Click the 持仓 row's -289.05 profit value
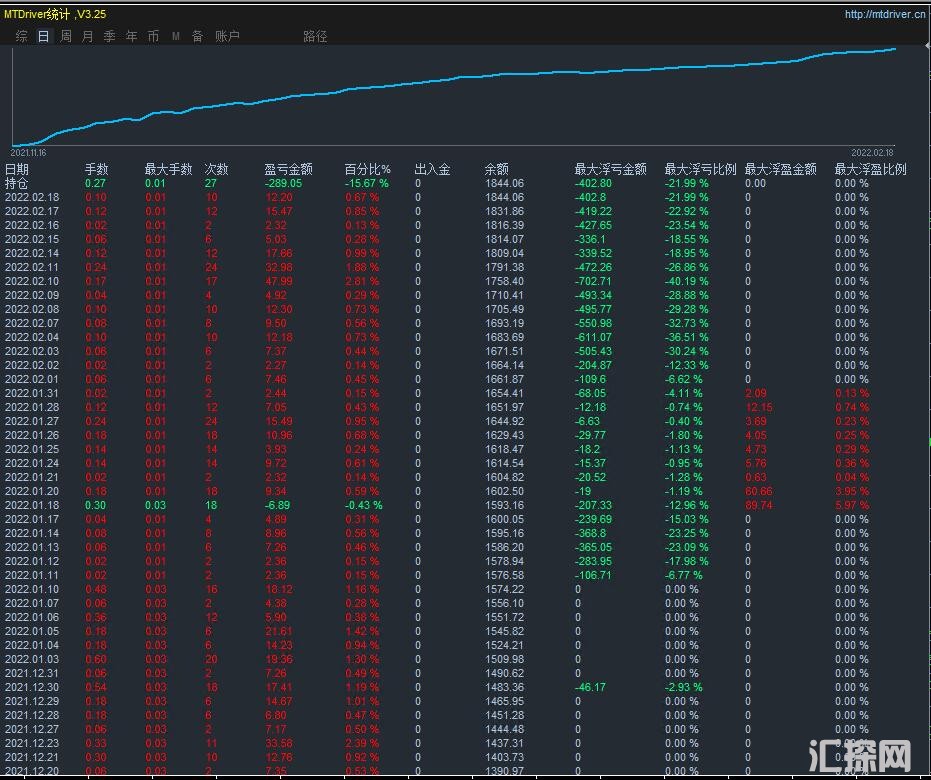The width and height of the screenshot is (931, 780). pos(283,183)
